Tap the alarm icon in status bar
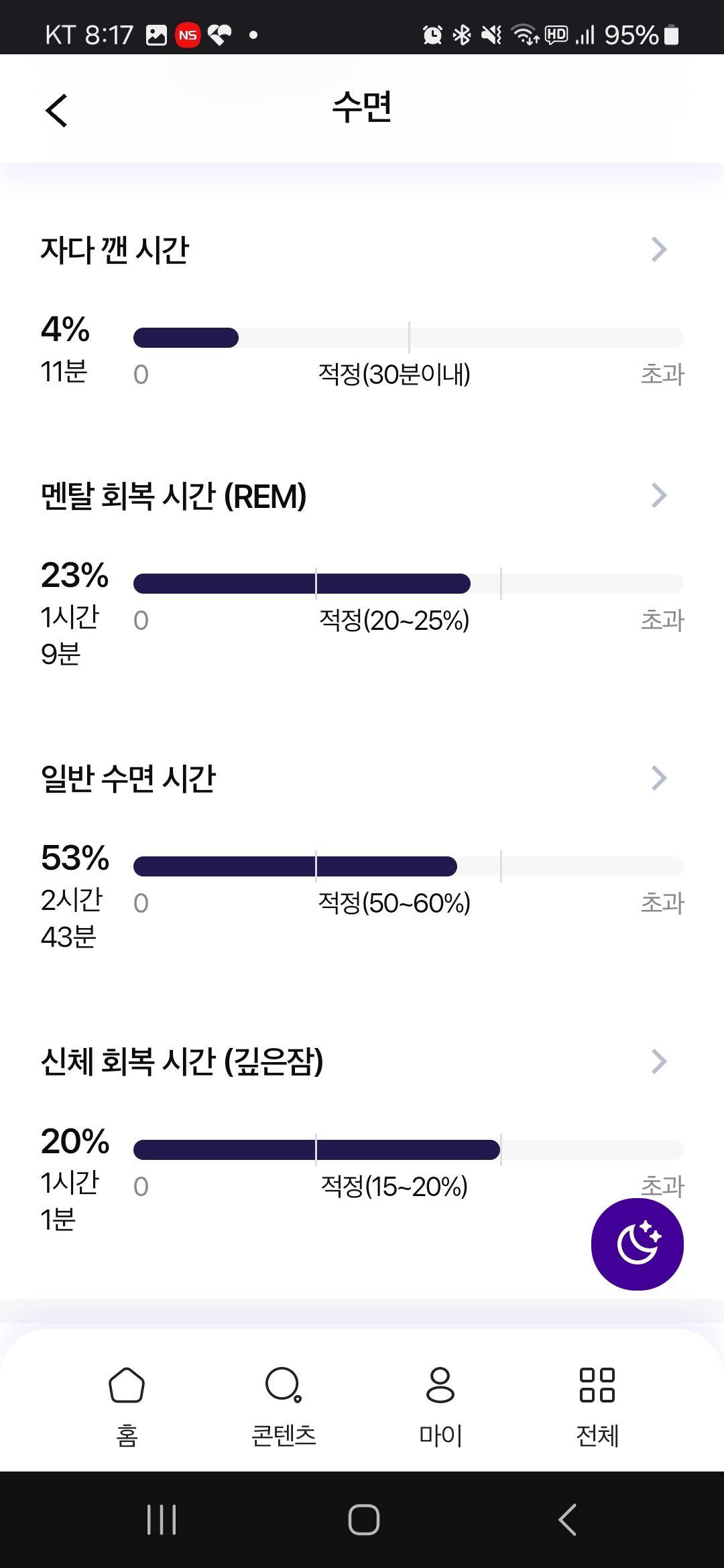The height and width of the screenshot is (1568, 724). click(432, 34)
